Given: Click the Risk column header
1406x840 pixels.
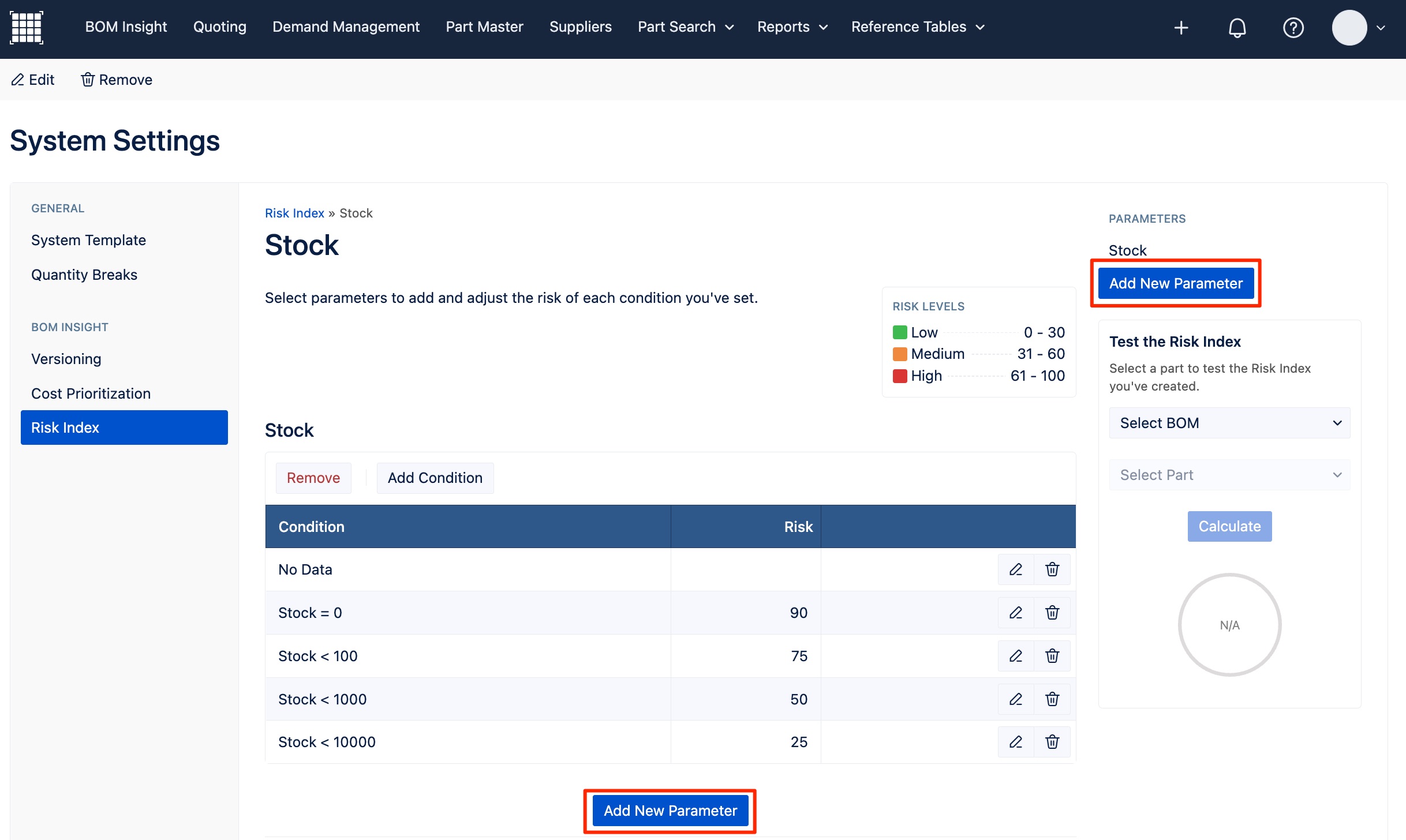Looking at the screenshot, I should tap(746, 527).
